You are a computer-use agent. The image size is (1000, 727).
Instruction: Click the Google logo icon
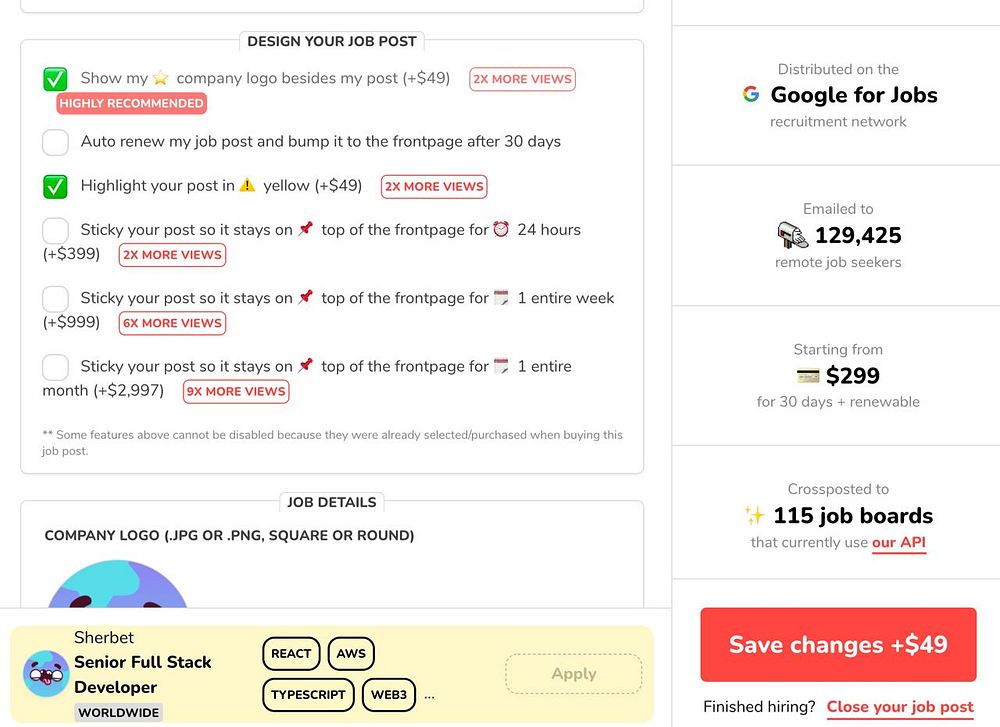pos(751,95)
